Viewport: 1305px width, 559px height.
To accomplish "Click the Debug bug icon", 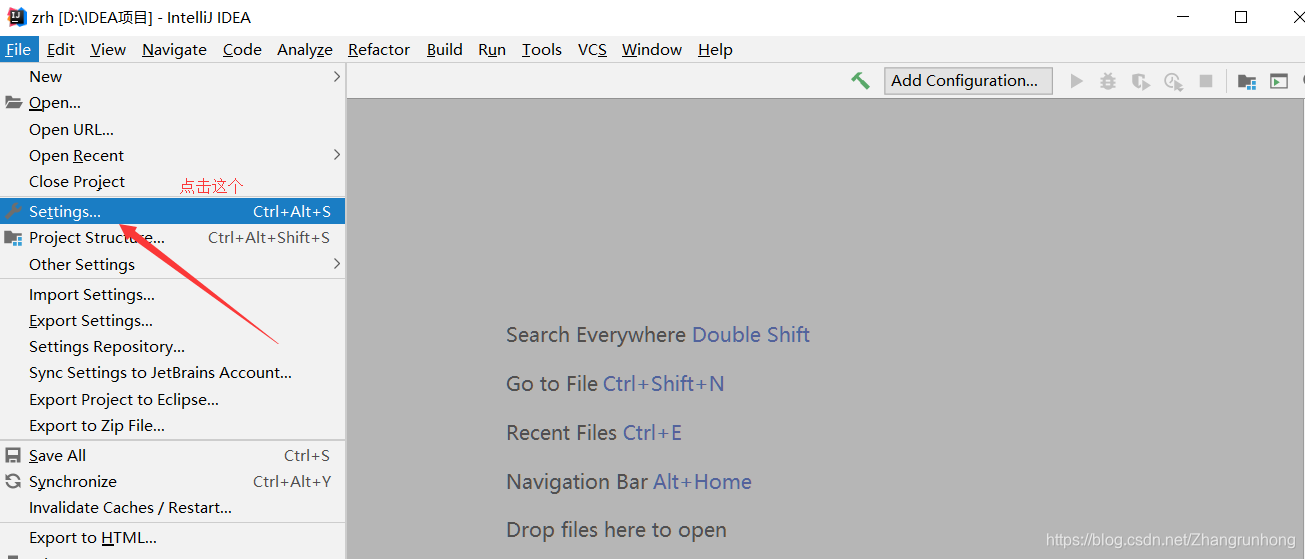I will 1108,81.
